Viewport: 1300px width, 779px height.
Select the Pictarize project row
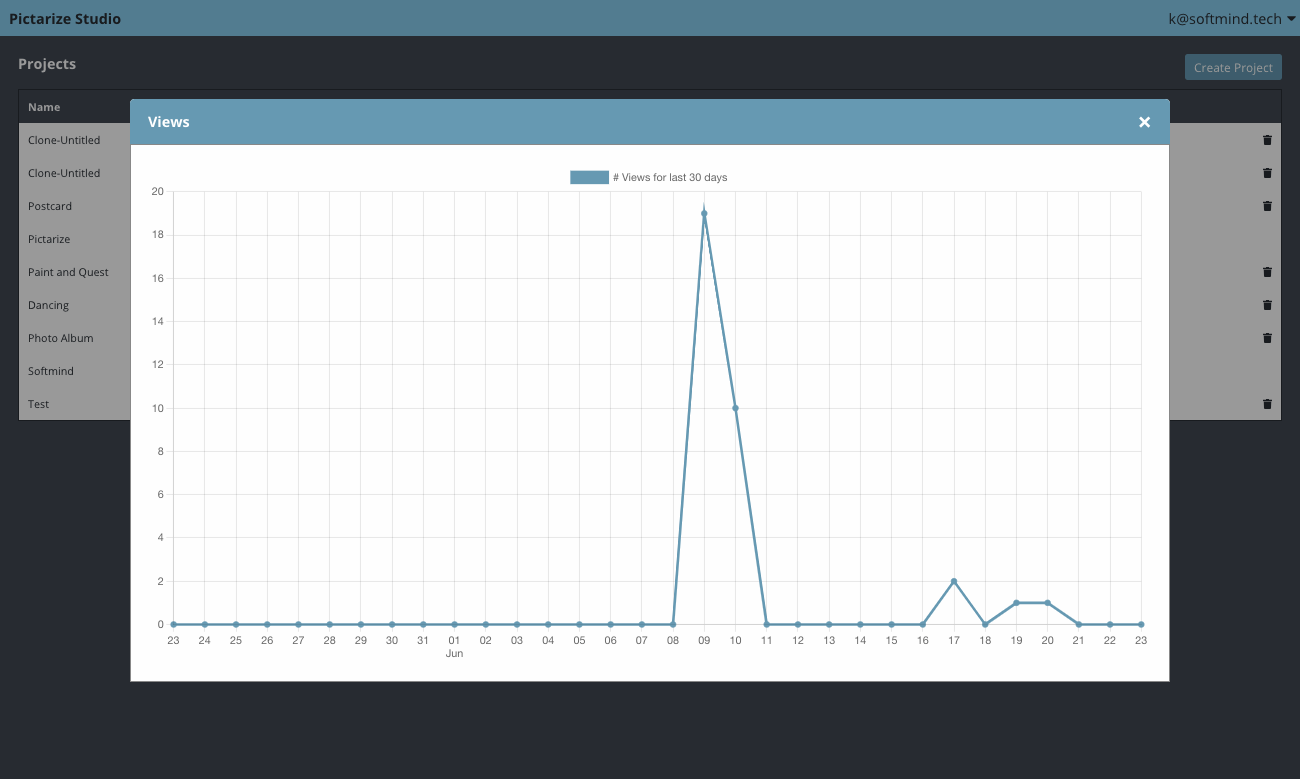point(49,239)
